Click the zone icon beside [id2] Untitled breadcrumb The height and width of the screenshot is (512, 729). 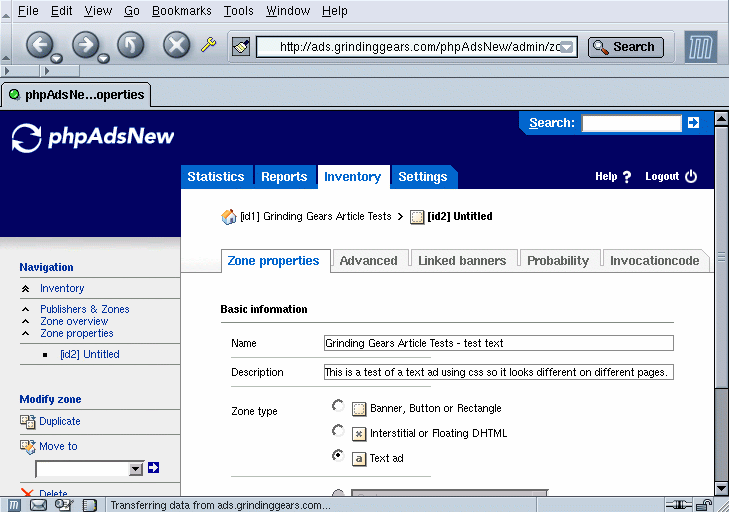(417, 217)
